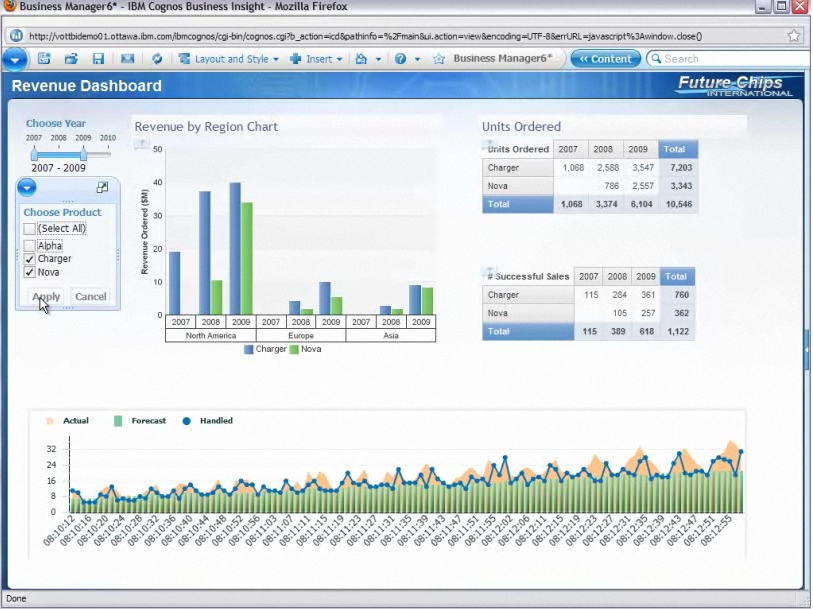Screen dimensions: 813x609
Task: Click the Revenue Dashboard heading
Action: 87,86
